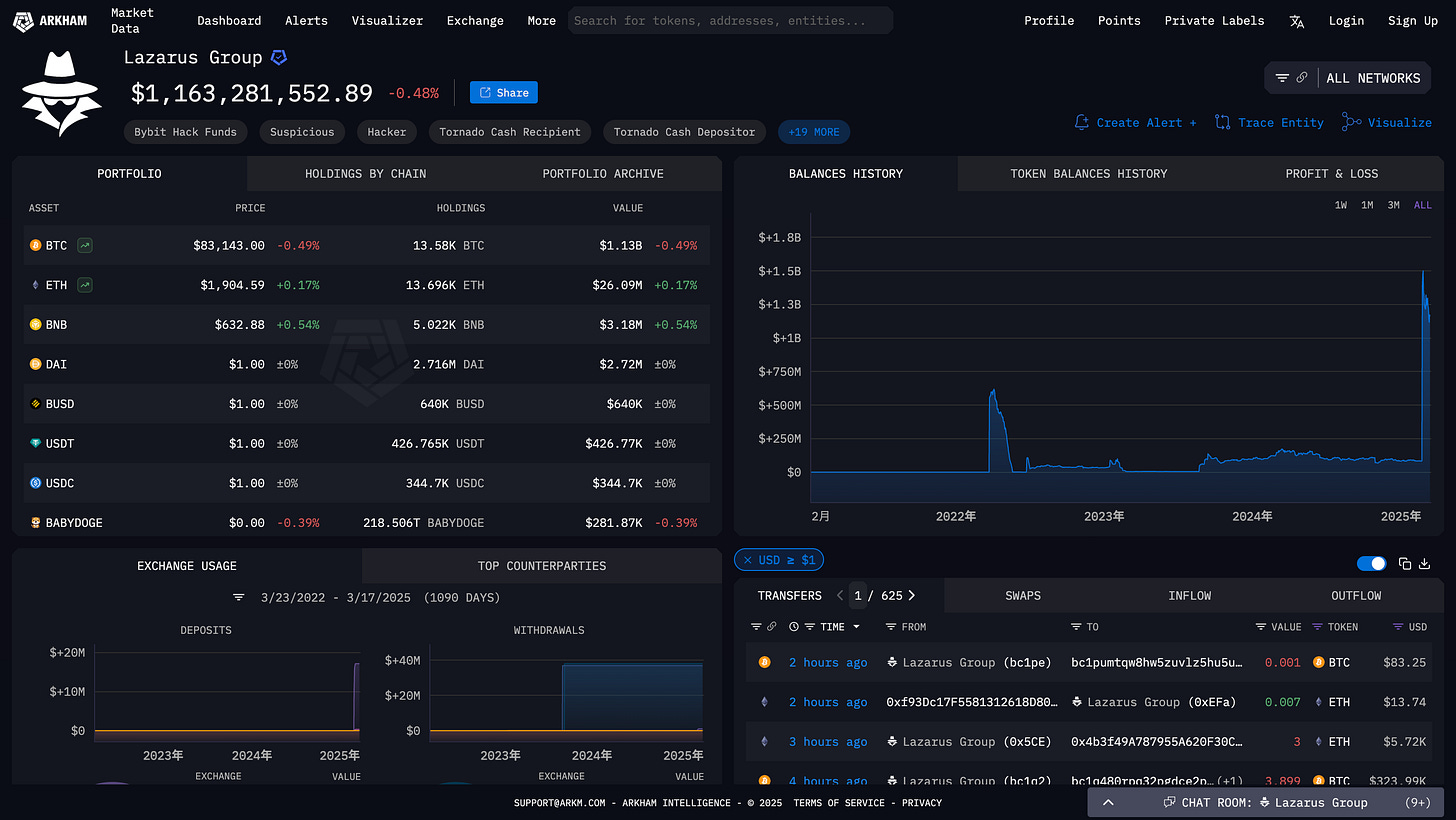Screen dimensions: 1456x820
Task: Open the Profit & Loss tab
Action: tap(1331, 174)
